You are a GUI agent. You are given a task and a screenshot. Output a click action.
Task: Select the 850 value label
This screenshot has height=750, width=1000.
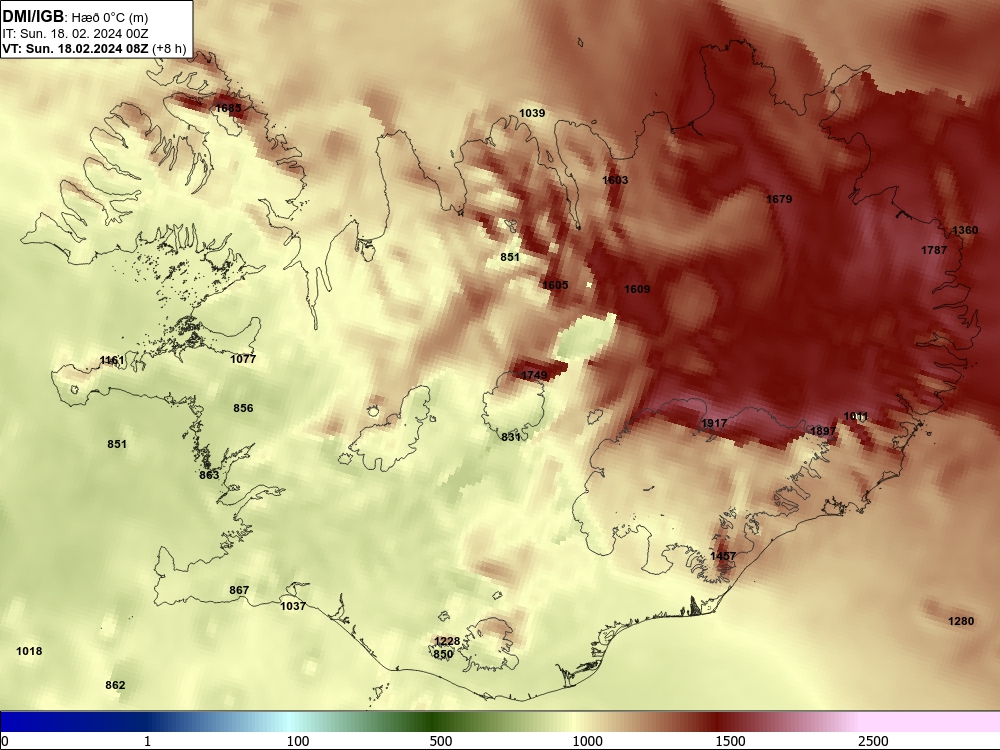tap(443, 654)
